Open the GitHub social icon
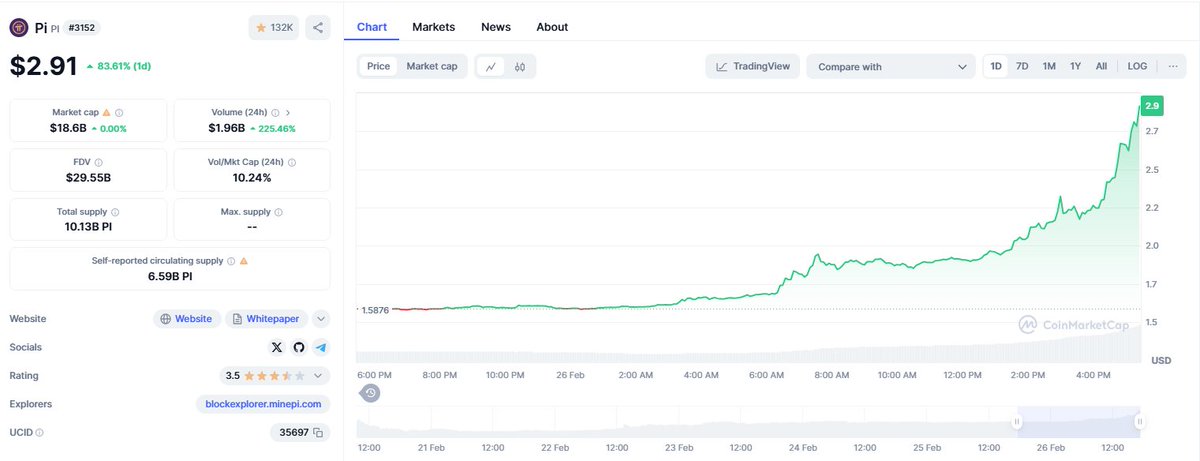Image resolution: width=1200 pixels, height=461 pixels. (298, 347)
